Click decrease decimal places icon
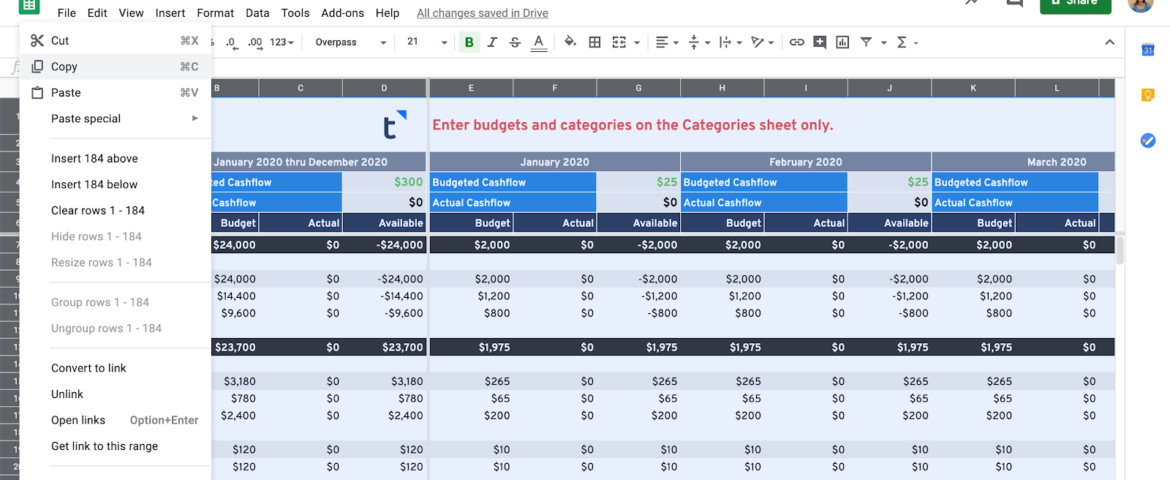1170x480 pixels. click(x=232, y=43)
